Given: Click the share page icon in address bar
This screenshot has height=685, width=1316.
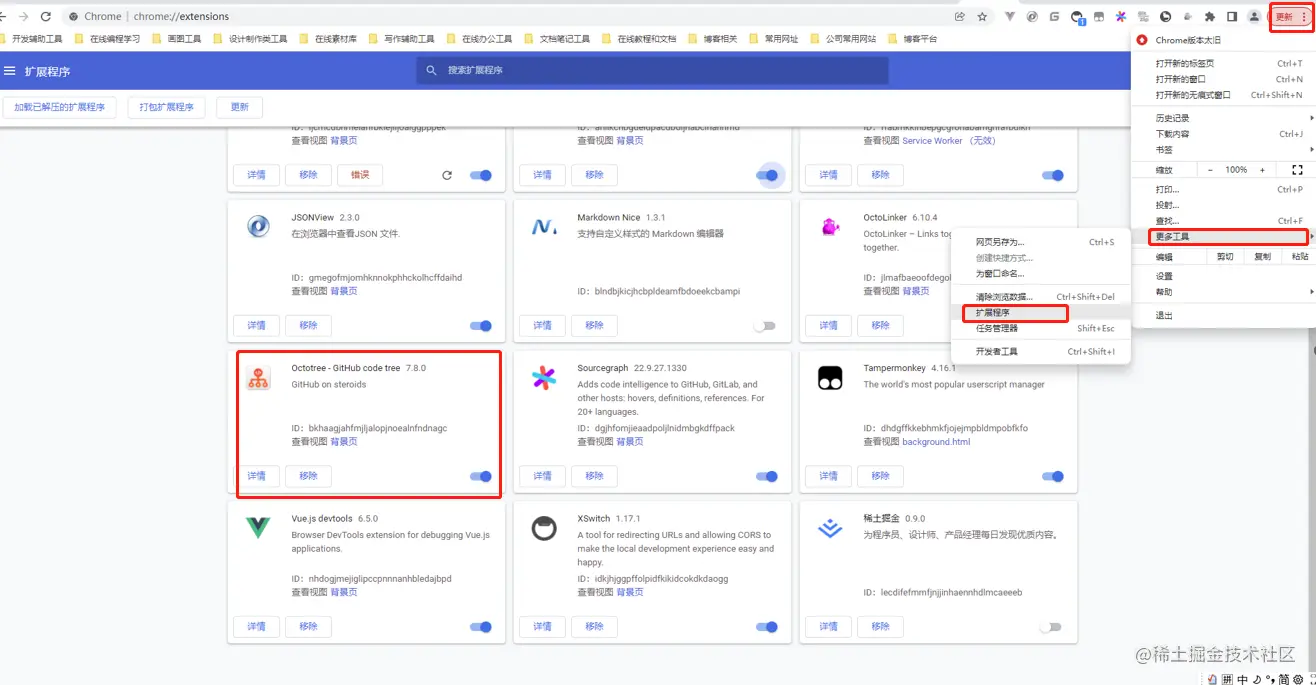Looking at the screenshot, I should pos(960,16).
